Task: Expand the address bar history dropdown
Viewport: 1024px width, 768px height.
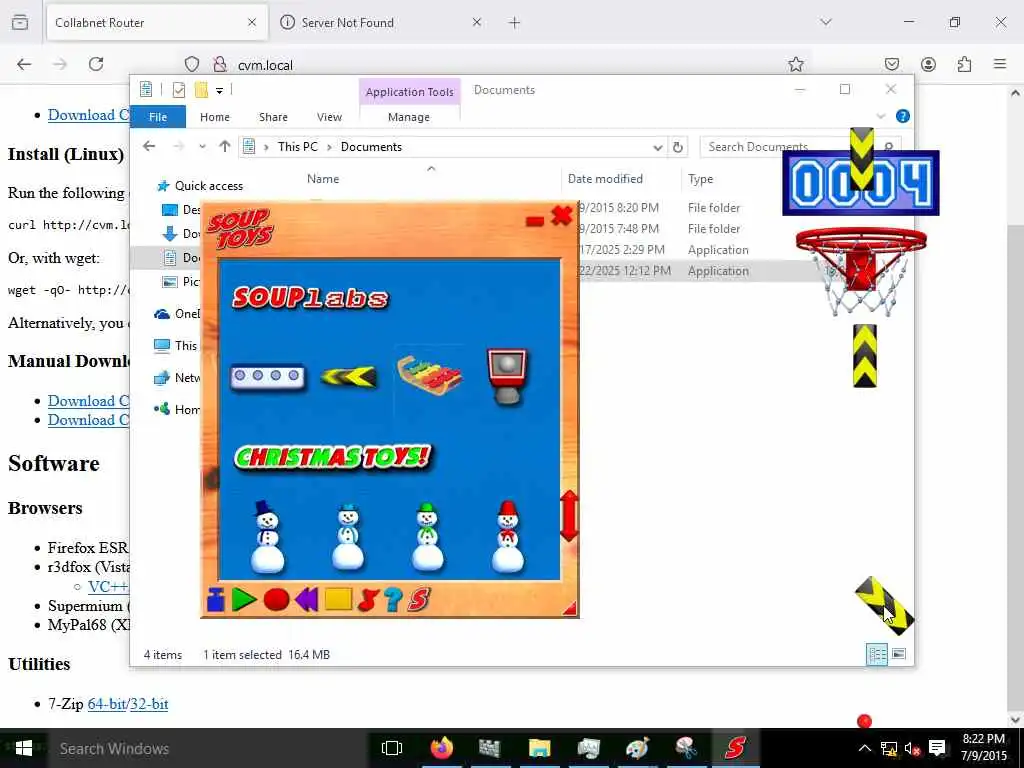Action: point(658,147)
